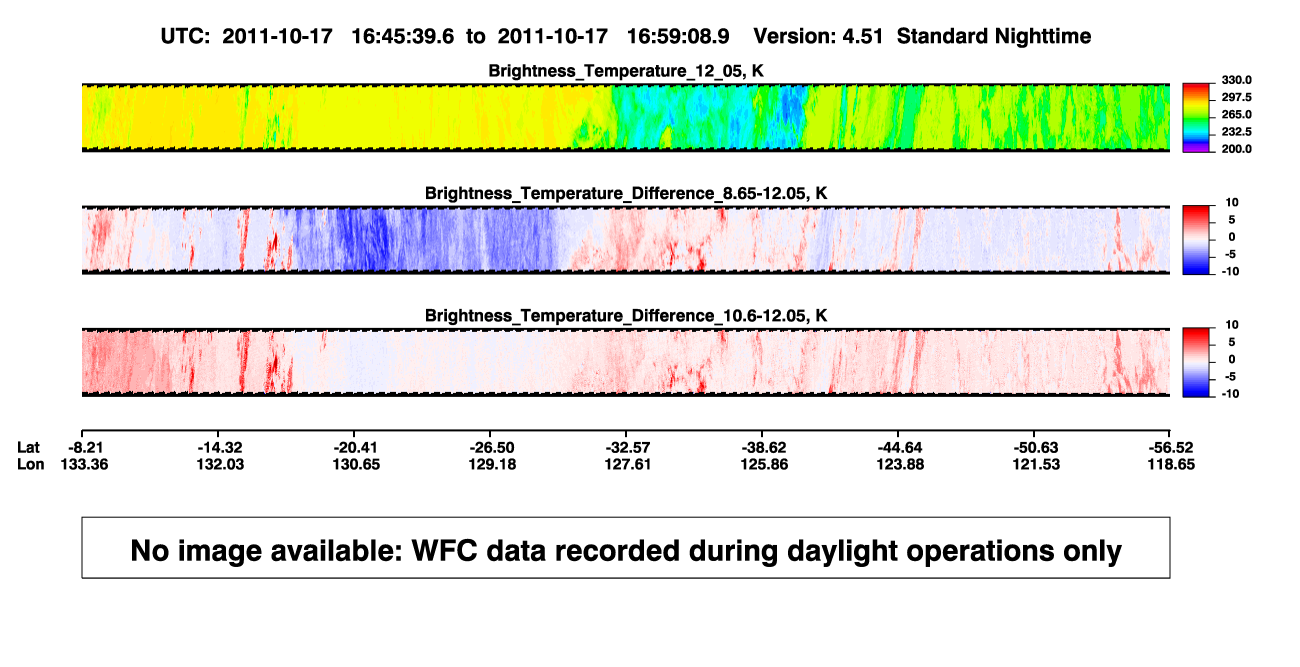
Task: Click the latitude value '-56.52'
Action: [x=1170, y=447]
